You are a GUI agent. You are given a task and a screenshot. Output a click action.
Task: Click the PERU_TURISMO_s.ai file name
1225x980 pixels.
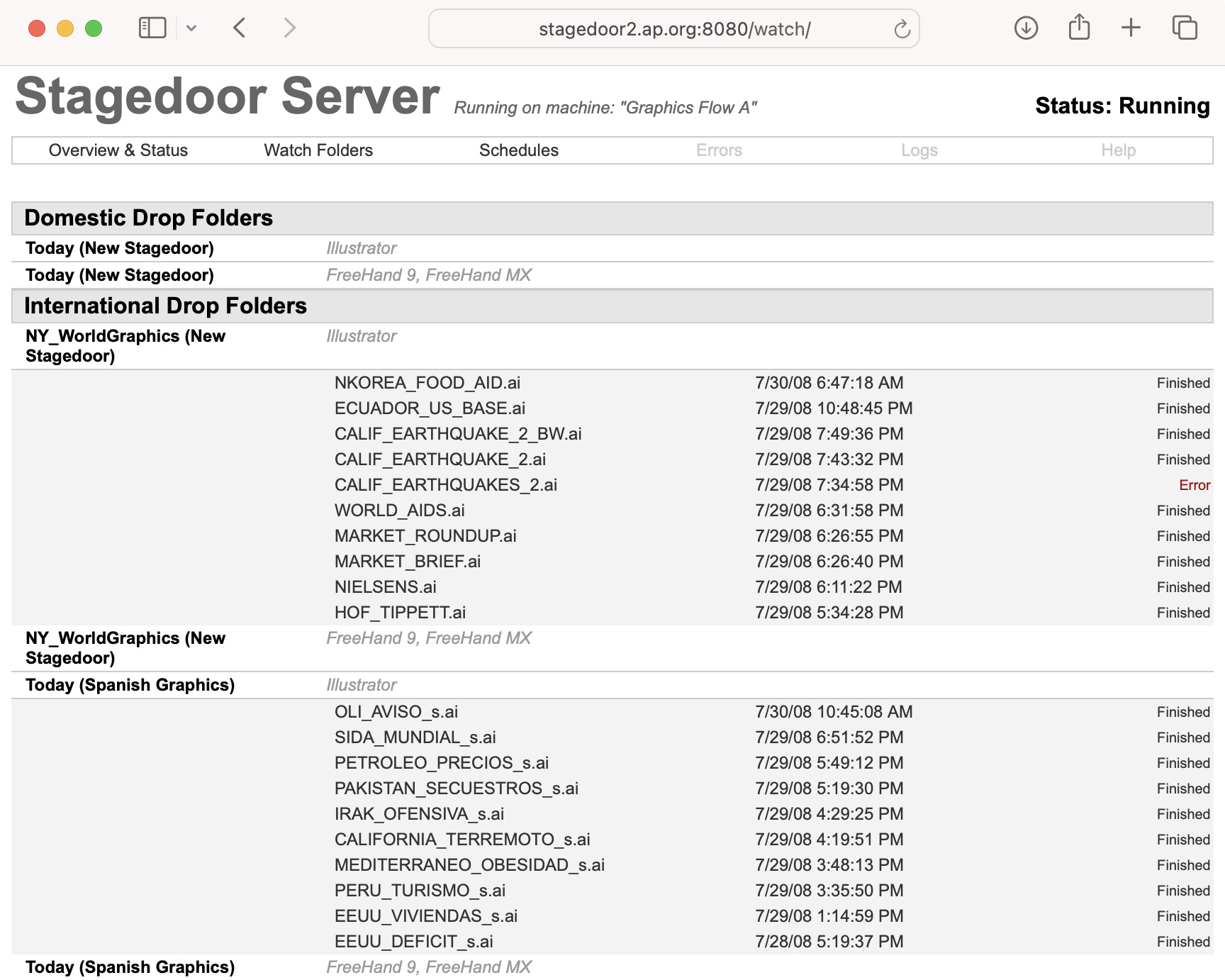point(420,891)
